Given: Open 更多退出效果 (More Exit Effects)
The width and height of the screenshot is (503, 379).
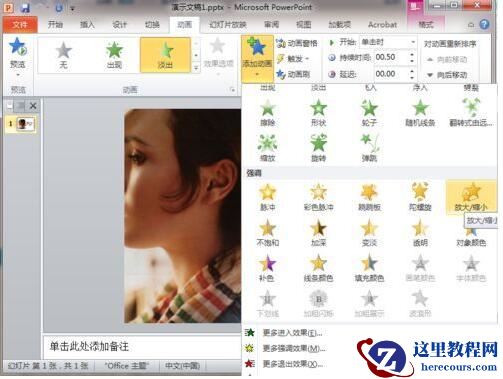Looking at the screenshot, I should point(283,364).
